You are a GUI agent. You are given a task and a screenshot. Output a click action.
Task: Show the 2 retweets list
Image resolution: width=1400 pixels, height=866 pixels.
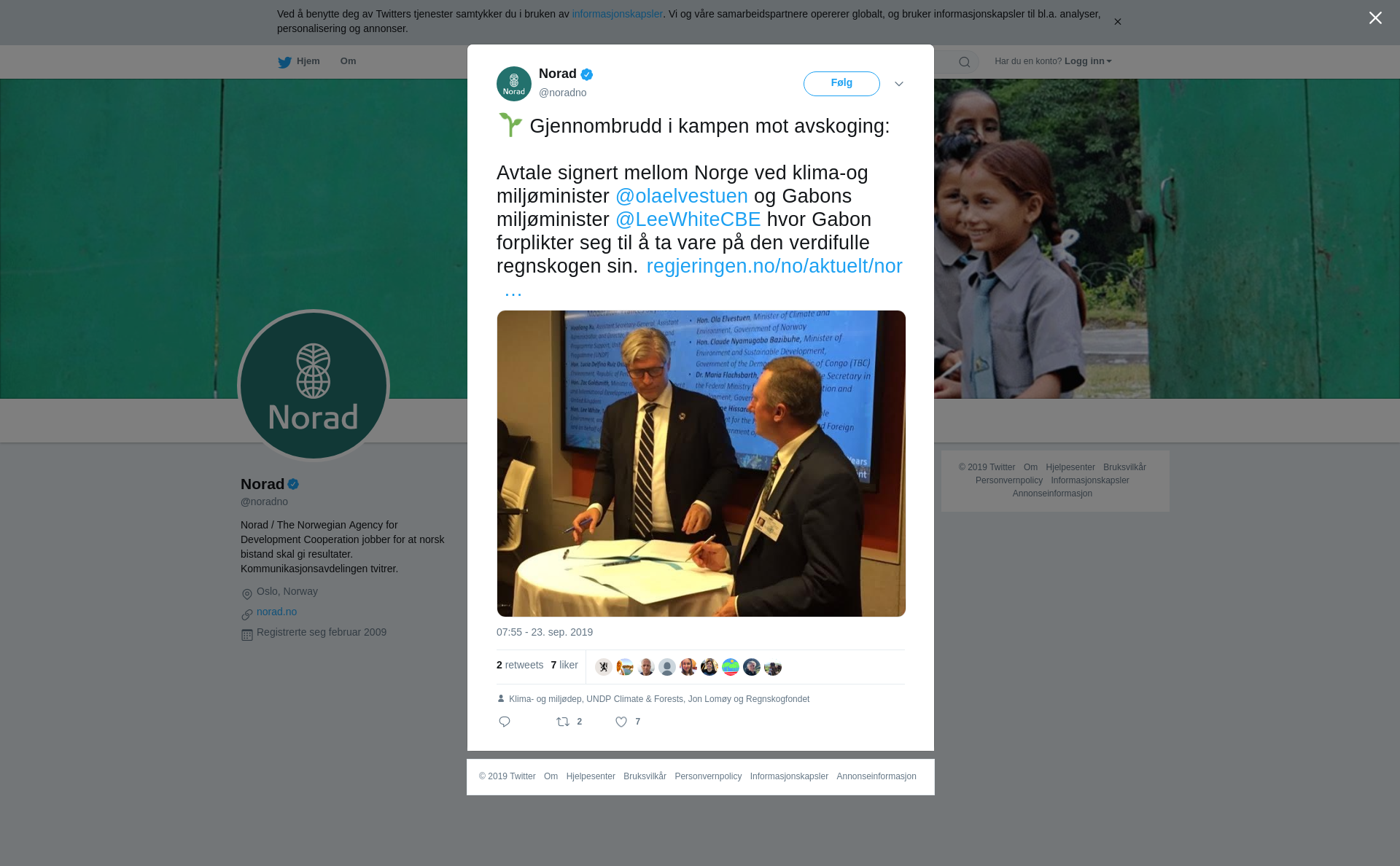click(520, 665)
